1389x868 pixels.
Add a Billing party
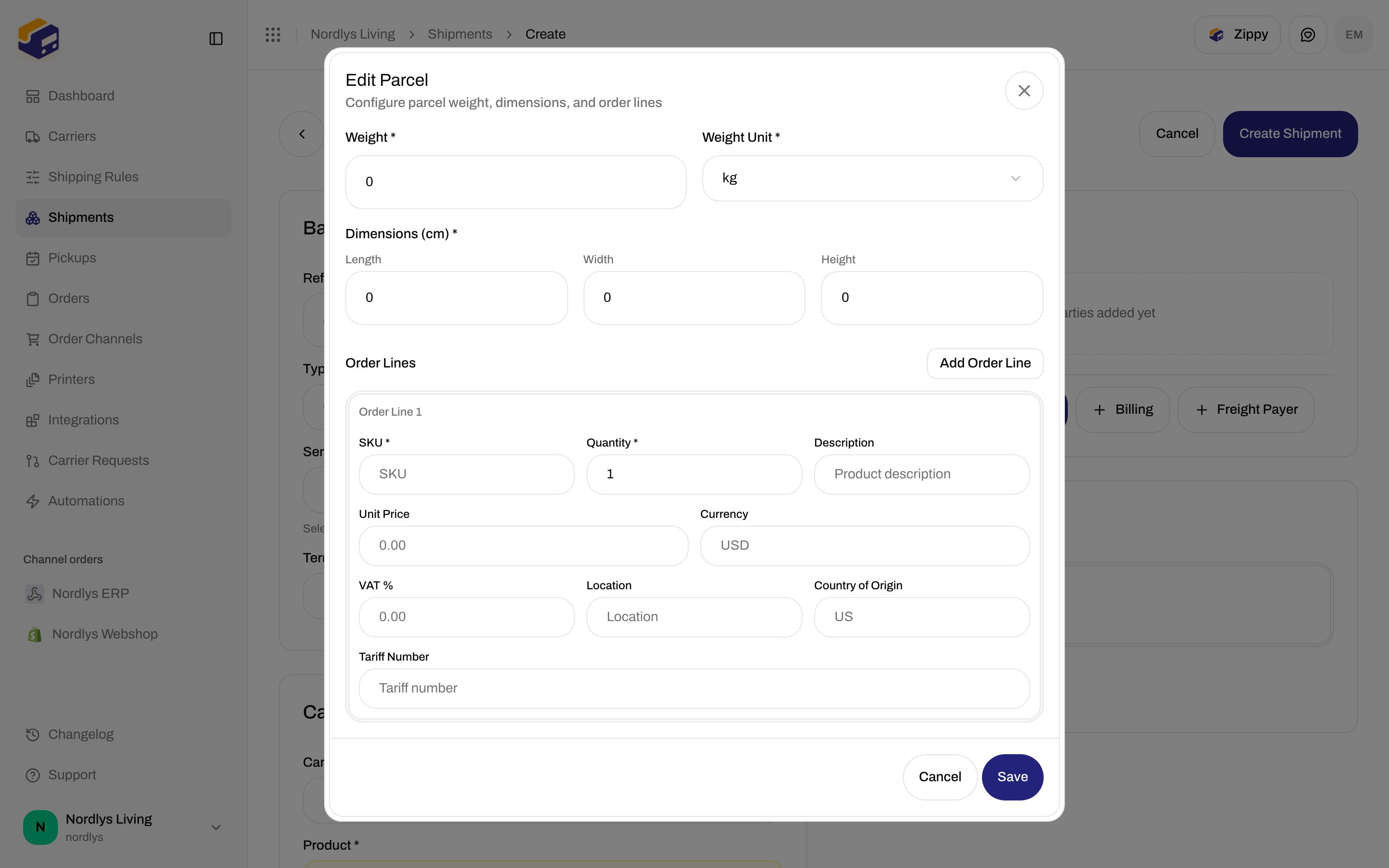1123,410
